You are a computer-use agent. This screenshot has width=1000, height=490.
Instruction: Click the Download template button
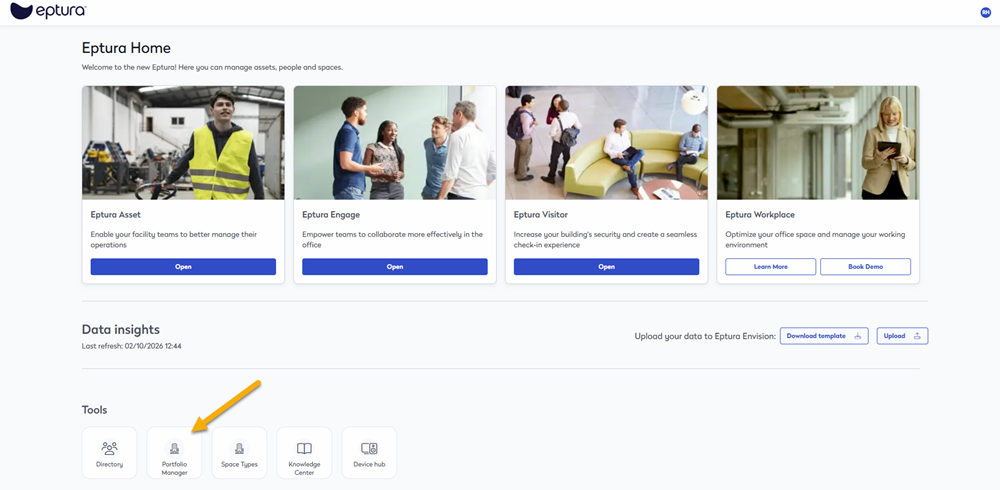pos(823,336)
